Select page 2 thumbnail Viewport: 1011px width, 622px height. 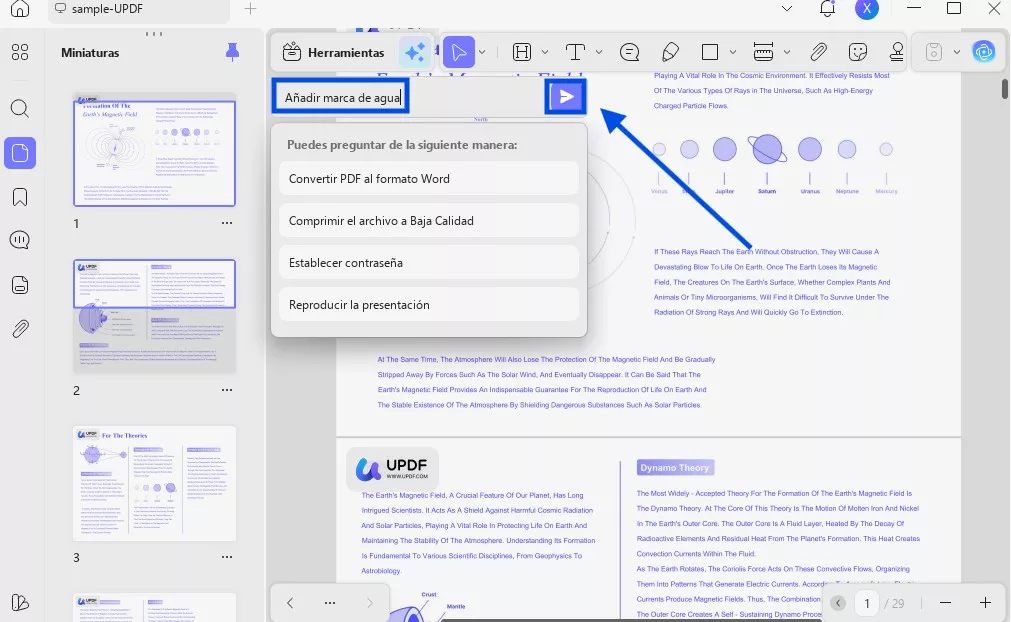coord(155,316)
